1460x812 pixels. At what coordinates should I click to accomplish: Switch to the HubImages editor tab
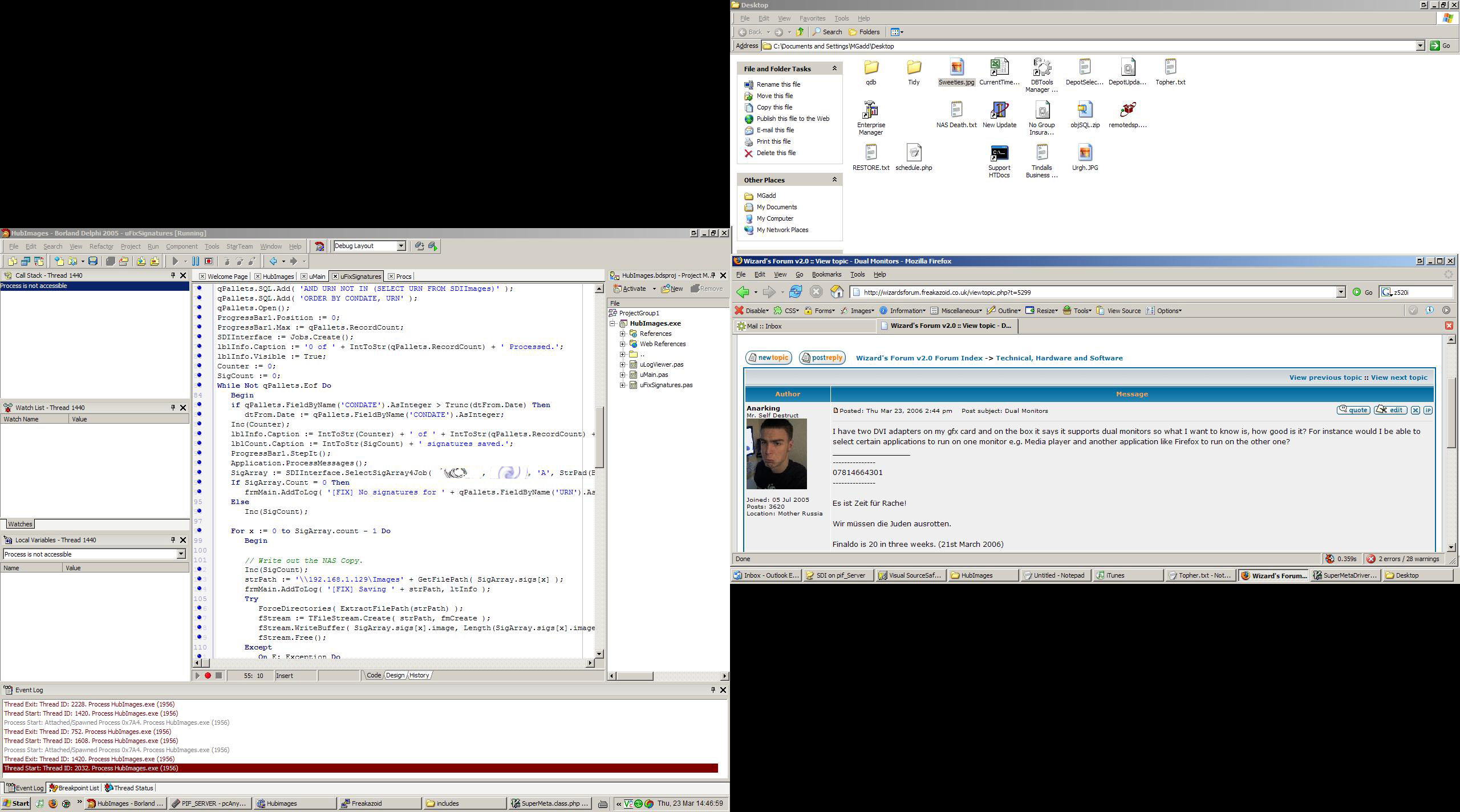click(x=274, y=277)
